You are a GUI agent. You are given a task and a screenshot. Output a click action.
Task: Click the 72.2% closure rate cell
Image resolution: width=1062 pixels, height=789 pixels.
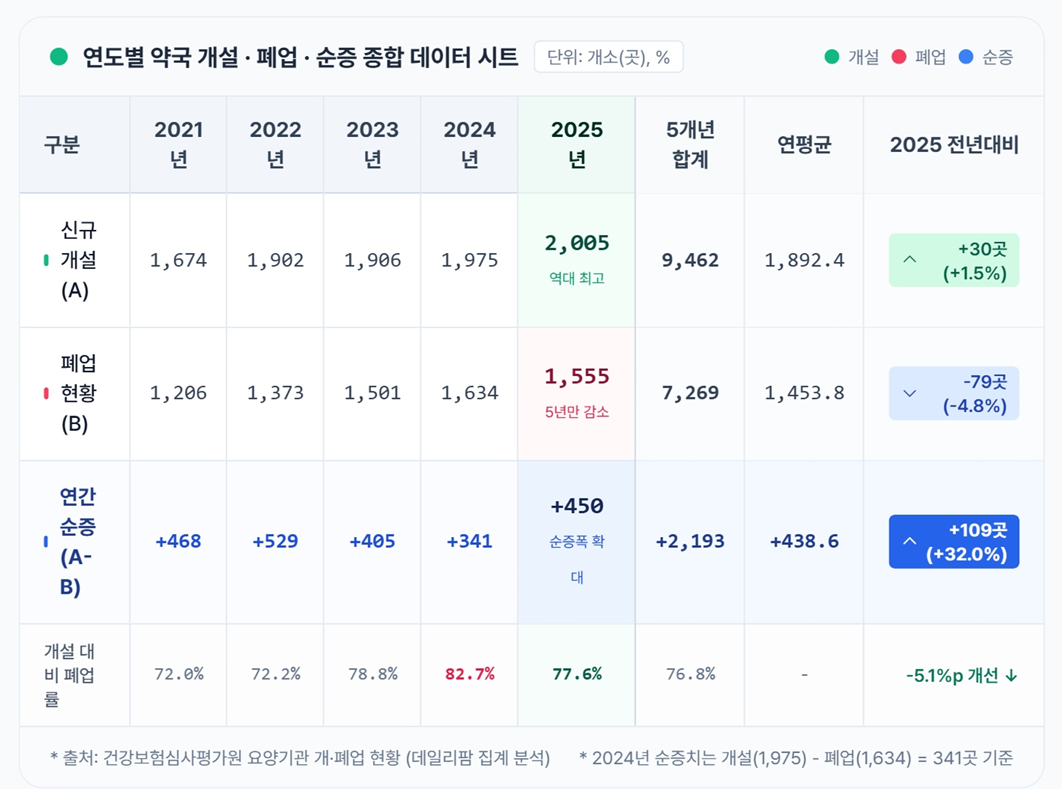click(275, 674)
